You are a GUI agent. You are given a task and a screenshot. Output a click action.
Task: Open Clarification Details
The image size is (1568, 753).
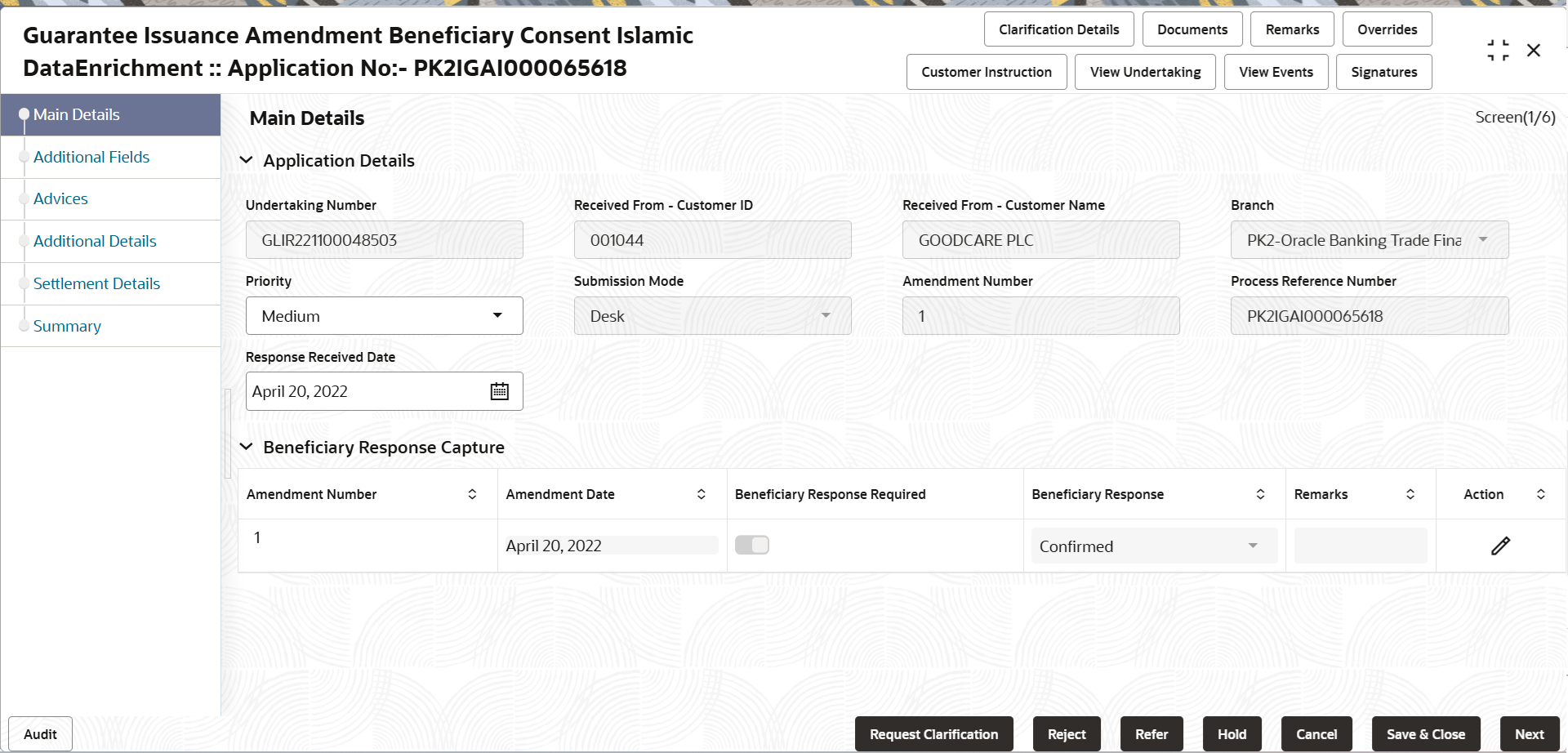point(1058,29)
